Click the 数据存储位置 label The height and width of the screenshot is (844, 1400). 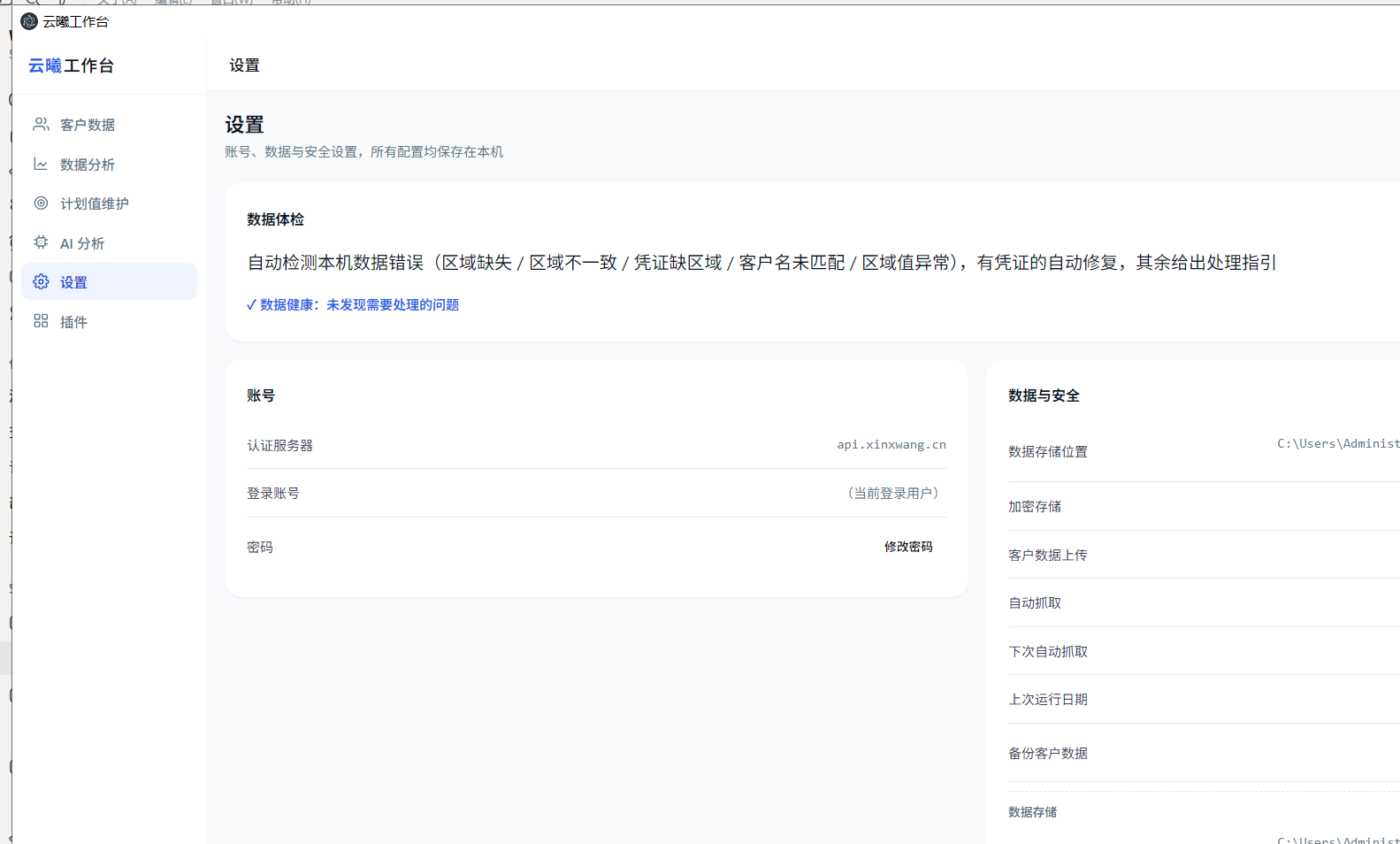(1048, 451)
